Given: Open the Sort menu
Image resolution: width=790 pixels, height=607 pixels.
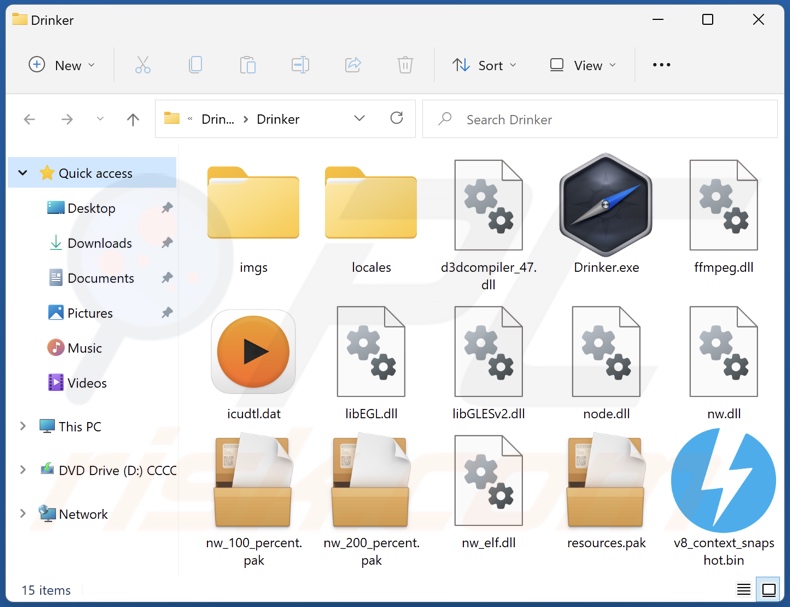Looking at the screenshot, I should [484, 65].
